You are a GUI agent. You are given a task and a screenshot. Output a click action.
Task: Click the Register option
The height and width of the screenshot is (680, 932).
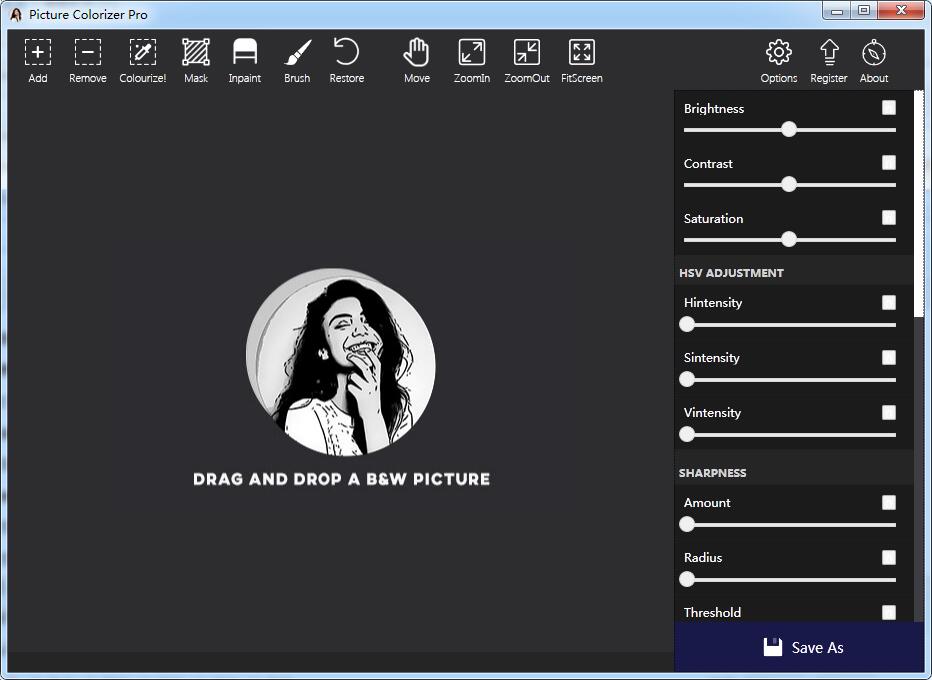coord(828,58)
